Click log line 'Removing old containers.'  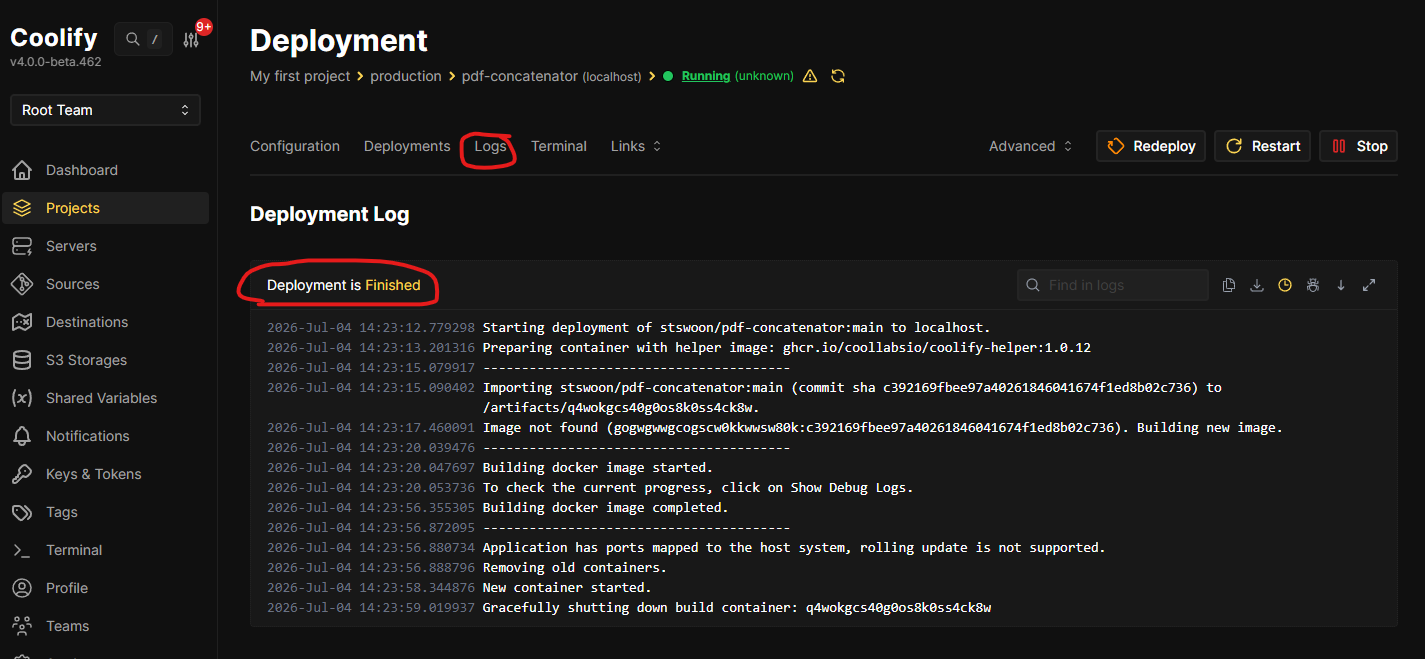[575, 567]
